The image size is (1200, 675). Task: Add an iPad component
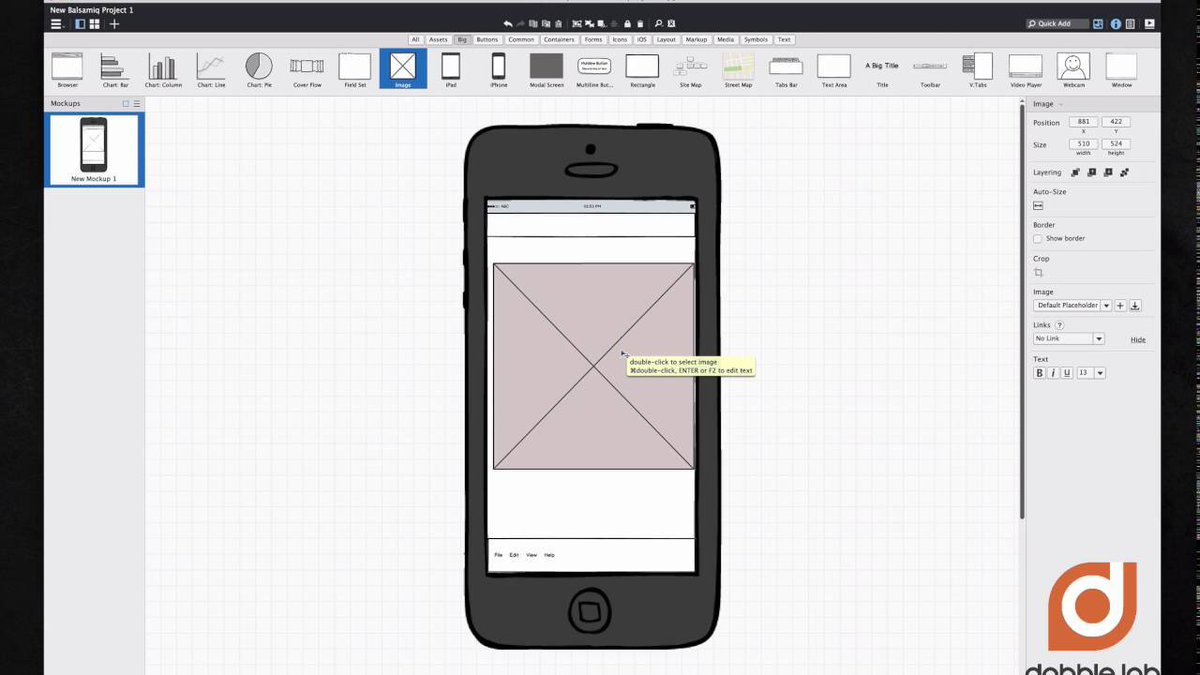(451, 70)
